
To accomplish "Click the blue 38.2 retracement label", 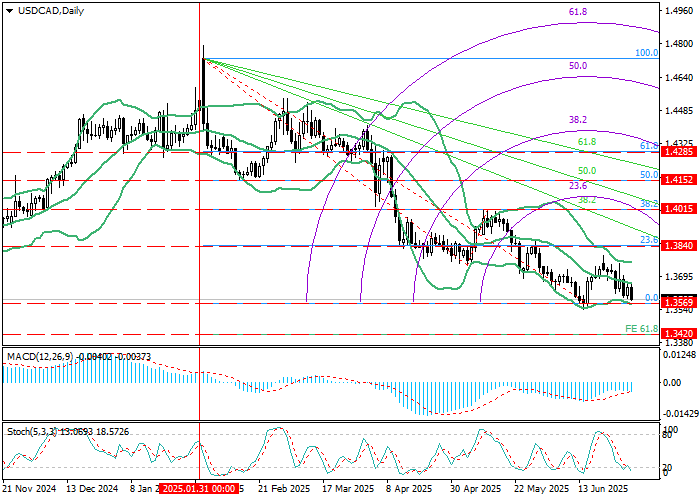I will tap(649, 204).
